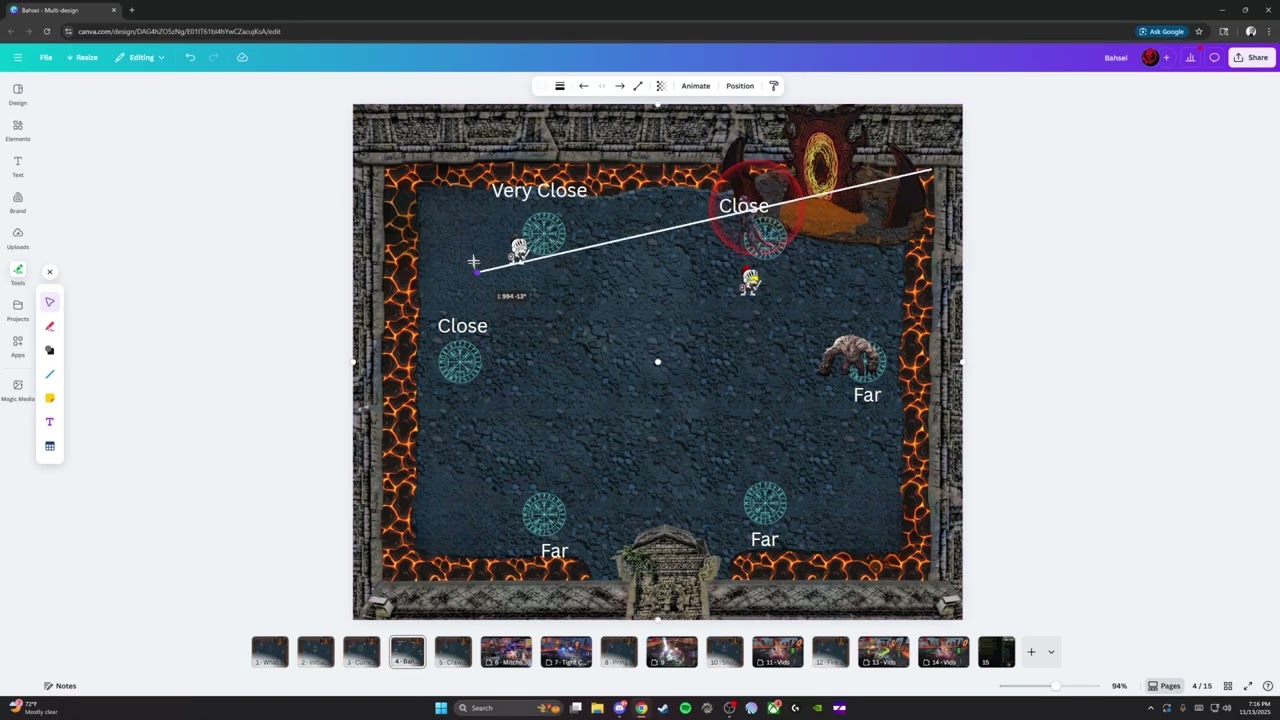Viewport: 1280px width, 720px height.
Task: Open Steam from the taskbar
Action: pos(663,708)
